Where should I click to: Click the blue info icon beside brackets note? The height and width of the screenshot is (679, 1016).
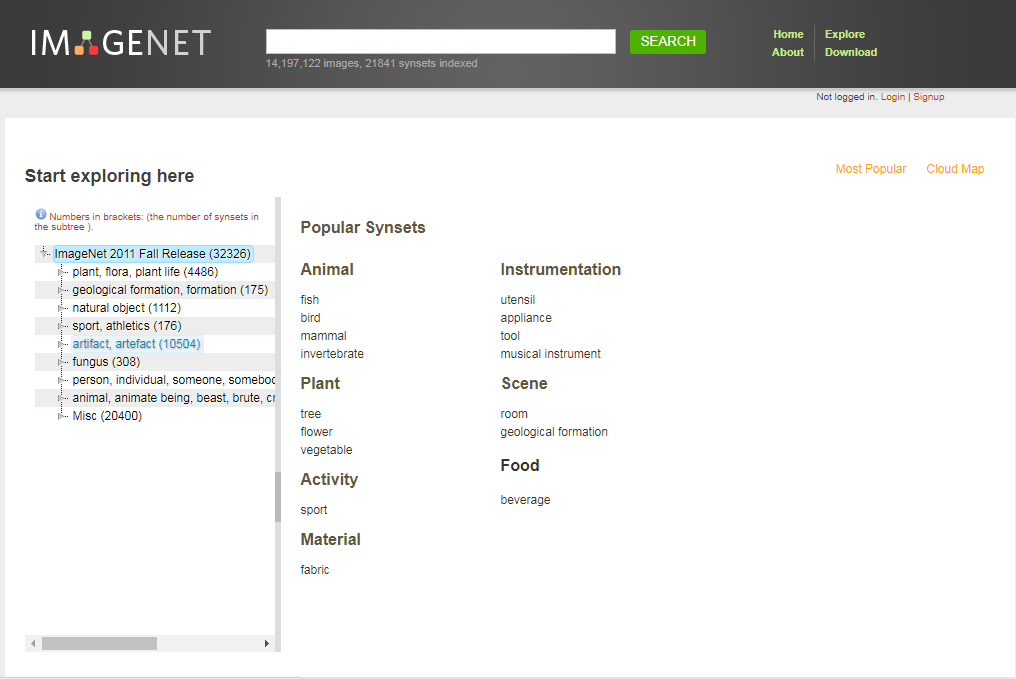click(x=41, y=214)
